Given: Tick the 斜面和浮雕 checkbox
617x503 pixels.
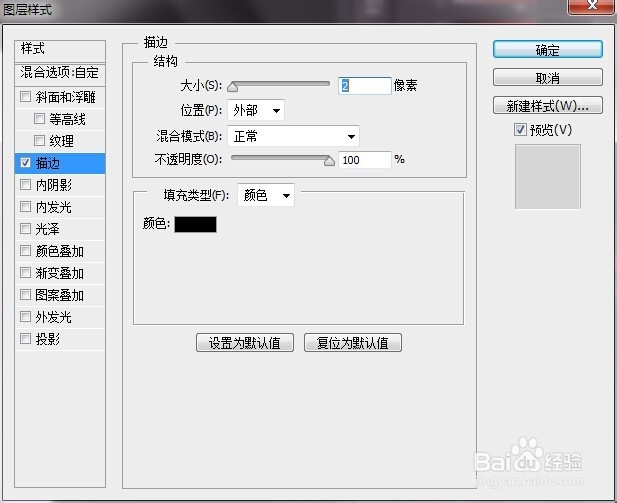Looking at the screenshot, I should pyautogui.click(x=26, y=96).
